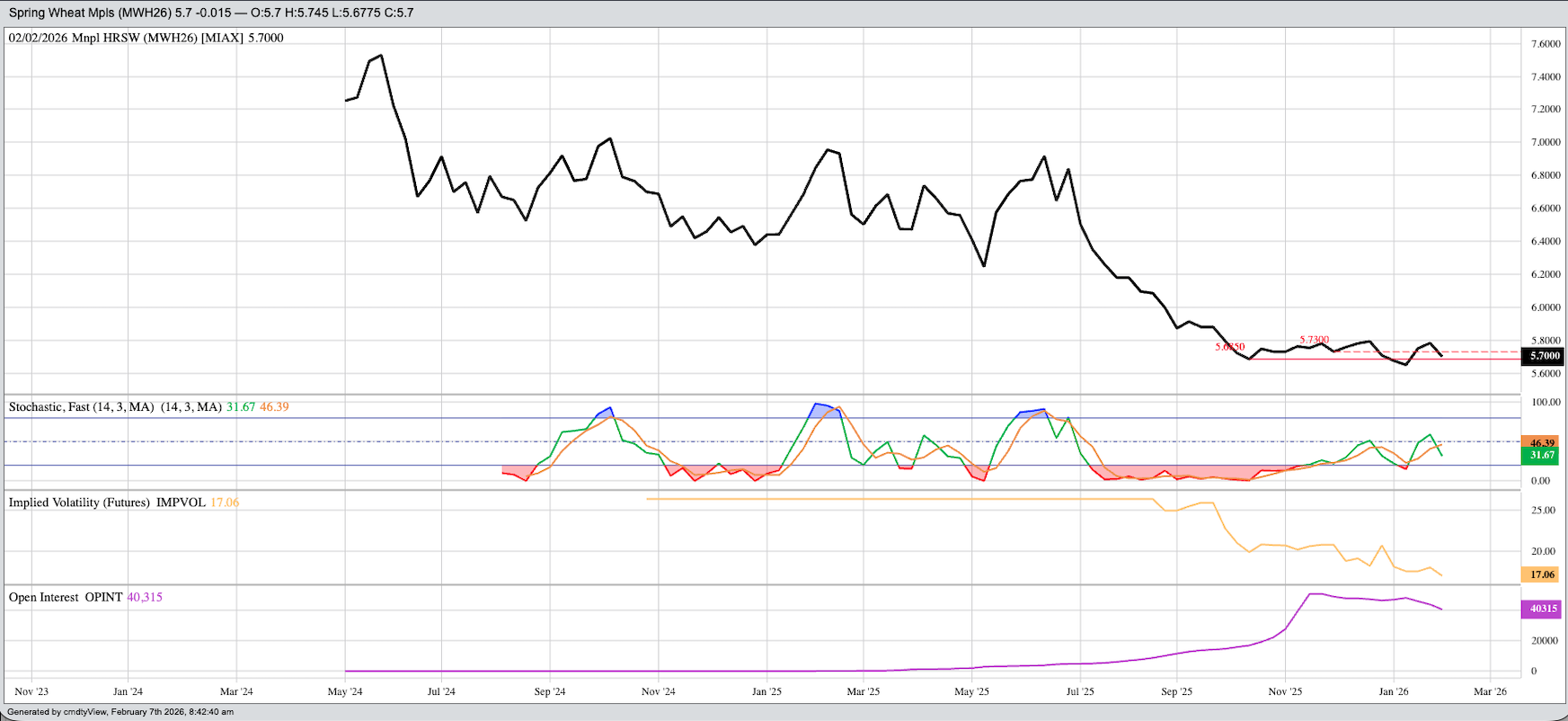Select the Implied Volatility (Futures) indicator label
Screen dimensions: 1568x721
(x=106, y=503)
